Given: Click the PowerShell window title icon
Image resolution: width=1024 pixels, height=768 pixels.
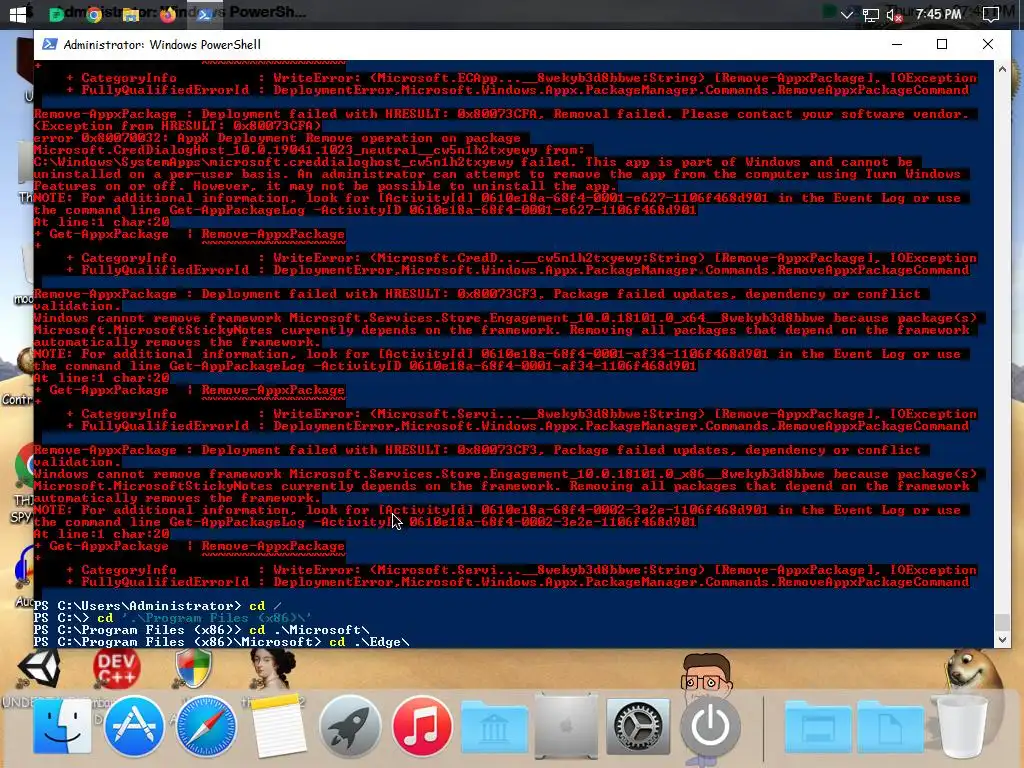Looking at the screenshot, I should coord(49,44).
